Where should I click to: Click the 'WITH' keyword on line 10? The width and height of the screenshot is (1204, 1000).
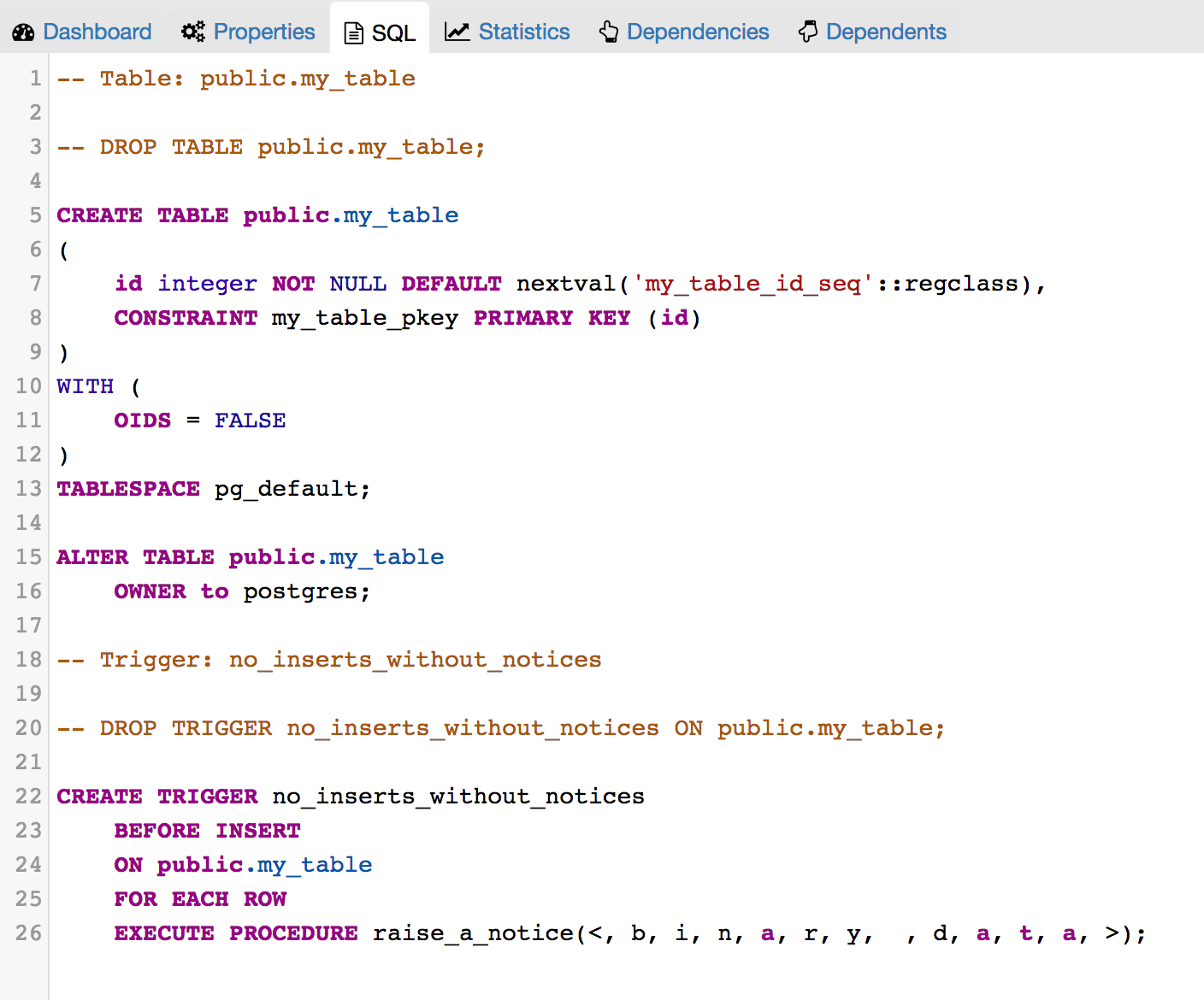86,386
